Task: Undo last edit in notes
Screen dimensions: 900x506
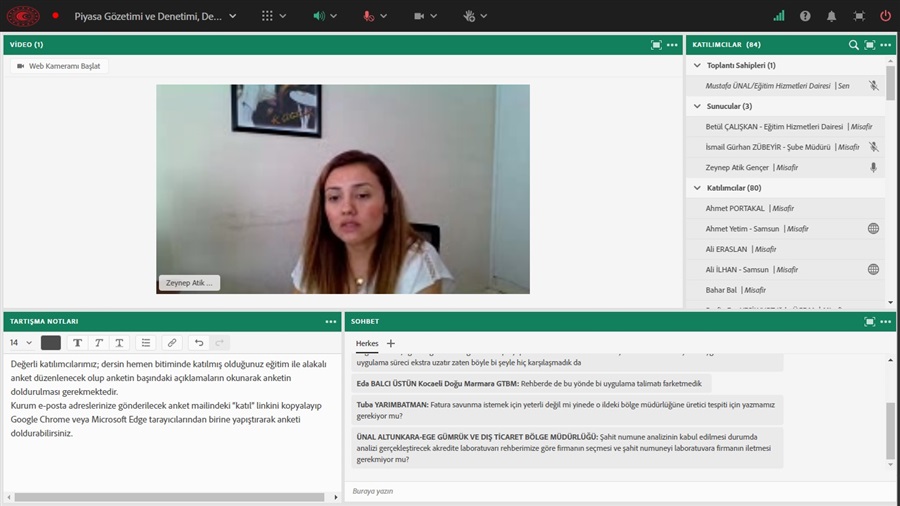Action: click(199, 342)
